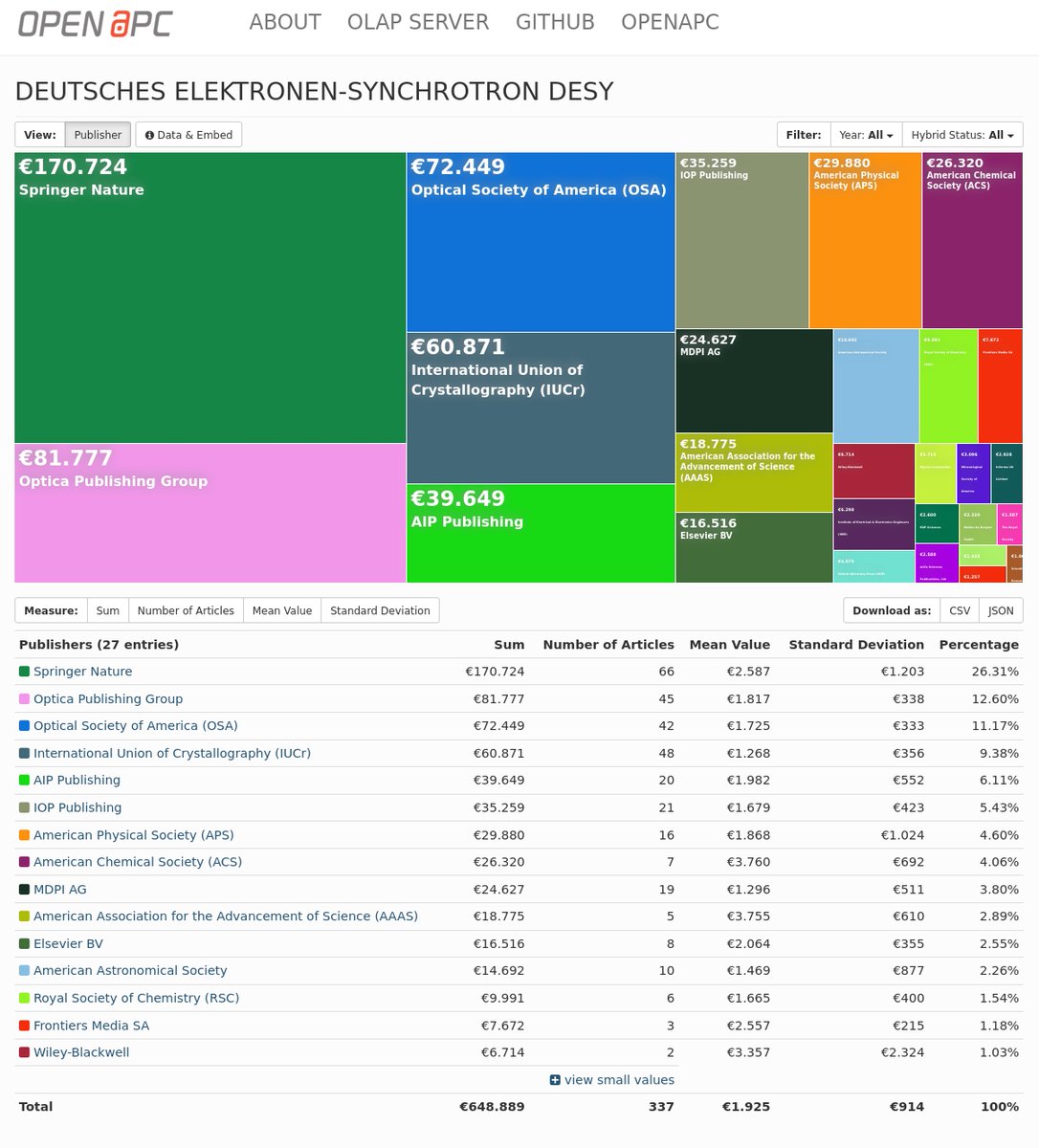This screenshot has height=1148, width=1039.
Task: Open the Optica Publishing Group table link
Action: pyautogui.click(x=108, y=699)
